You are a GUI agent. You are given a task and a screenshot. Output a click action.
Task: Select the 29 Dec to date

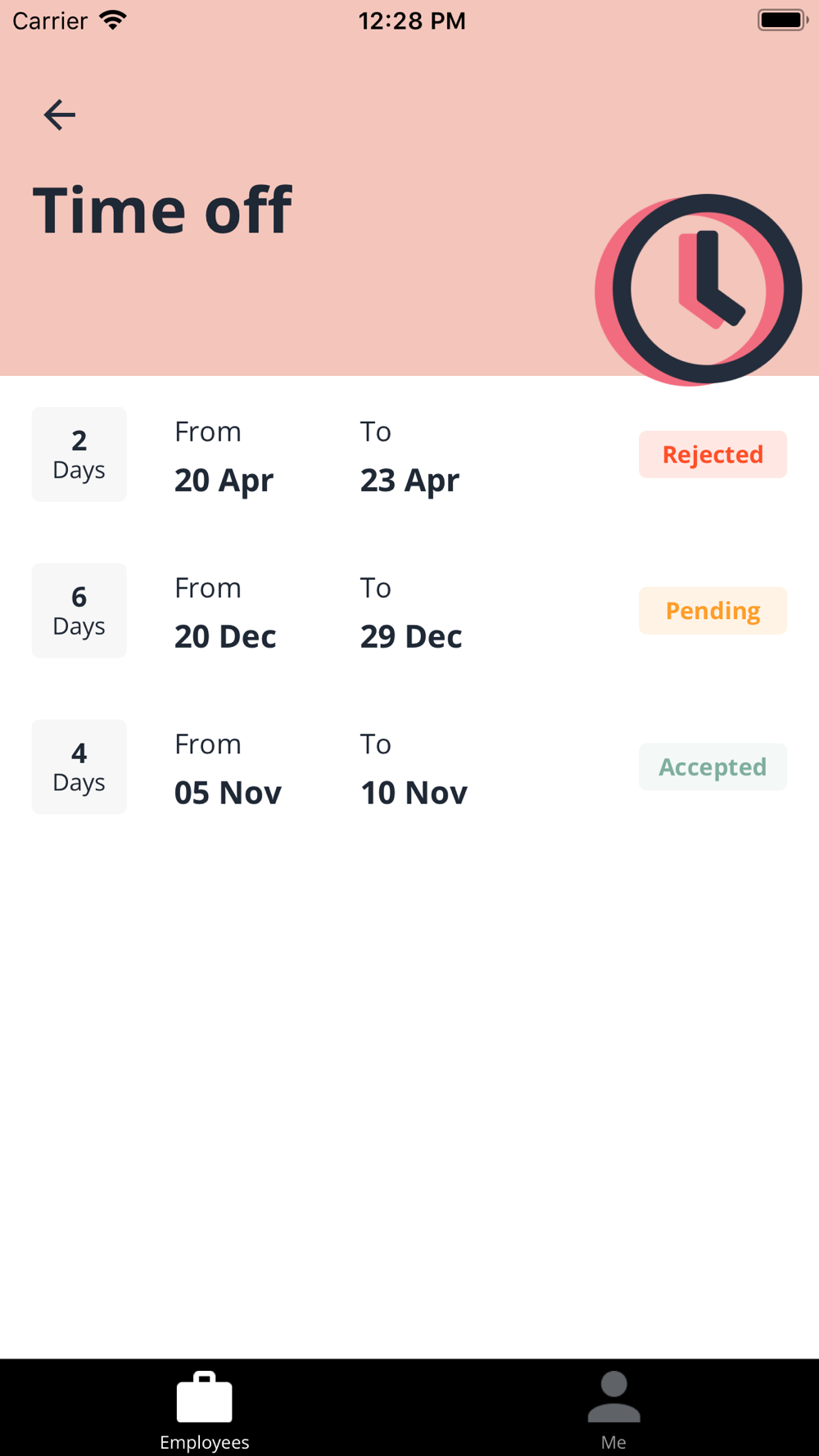[x=411, y=636]
